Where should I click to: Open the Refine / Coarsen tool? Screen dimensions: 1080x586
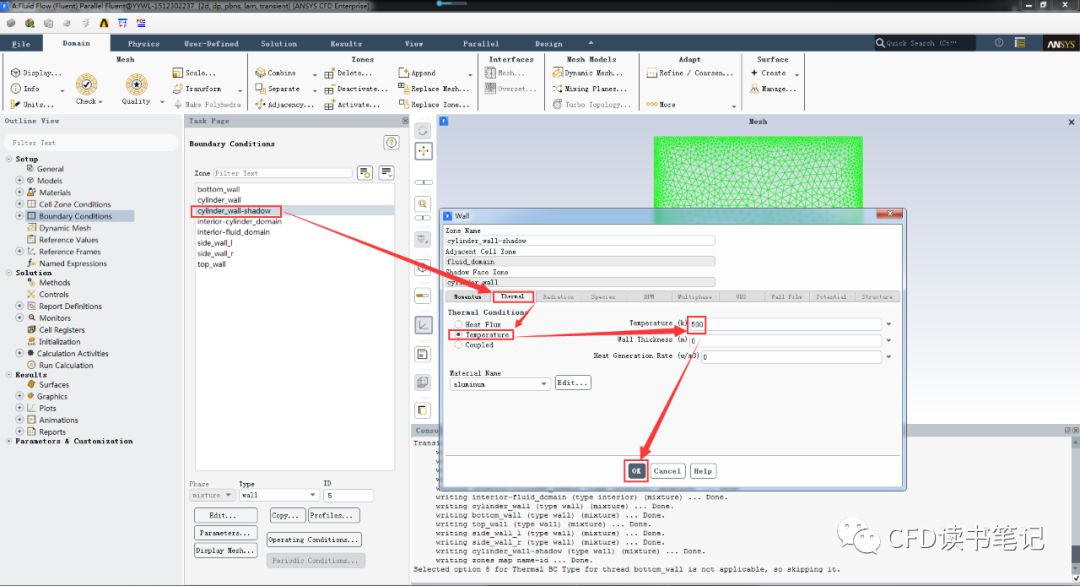(x=689, y=72)
